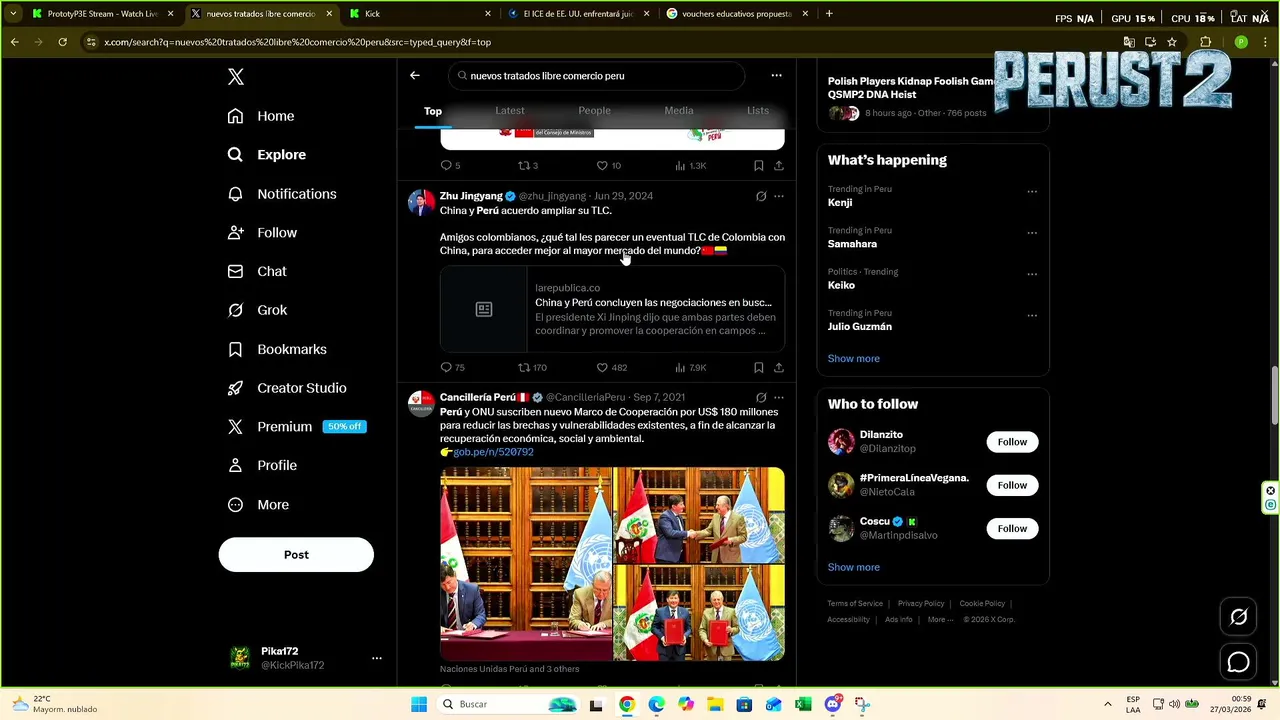Go back using the search page arrow

point(415,75)
